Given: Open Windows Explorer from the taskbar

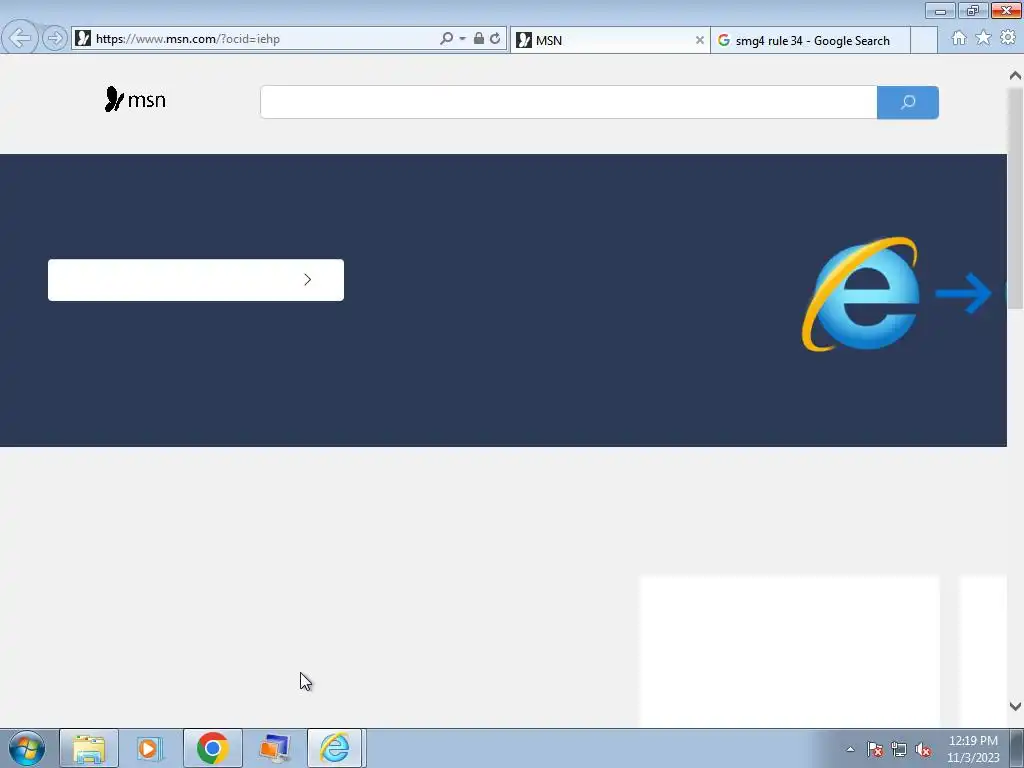Looking at the screenshot, I should coord(89,748).
